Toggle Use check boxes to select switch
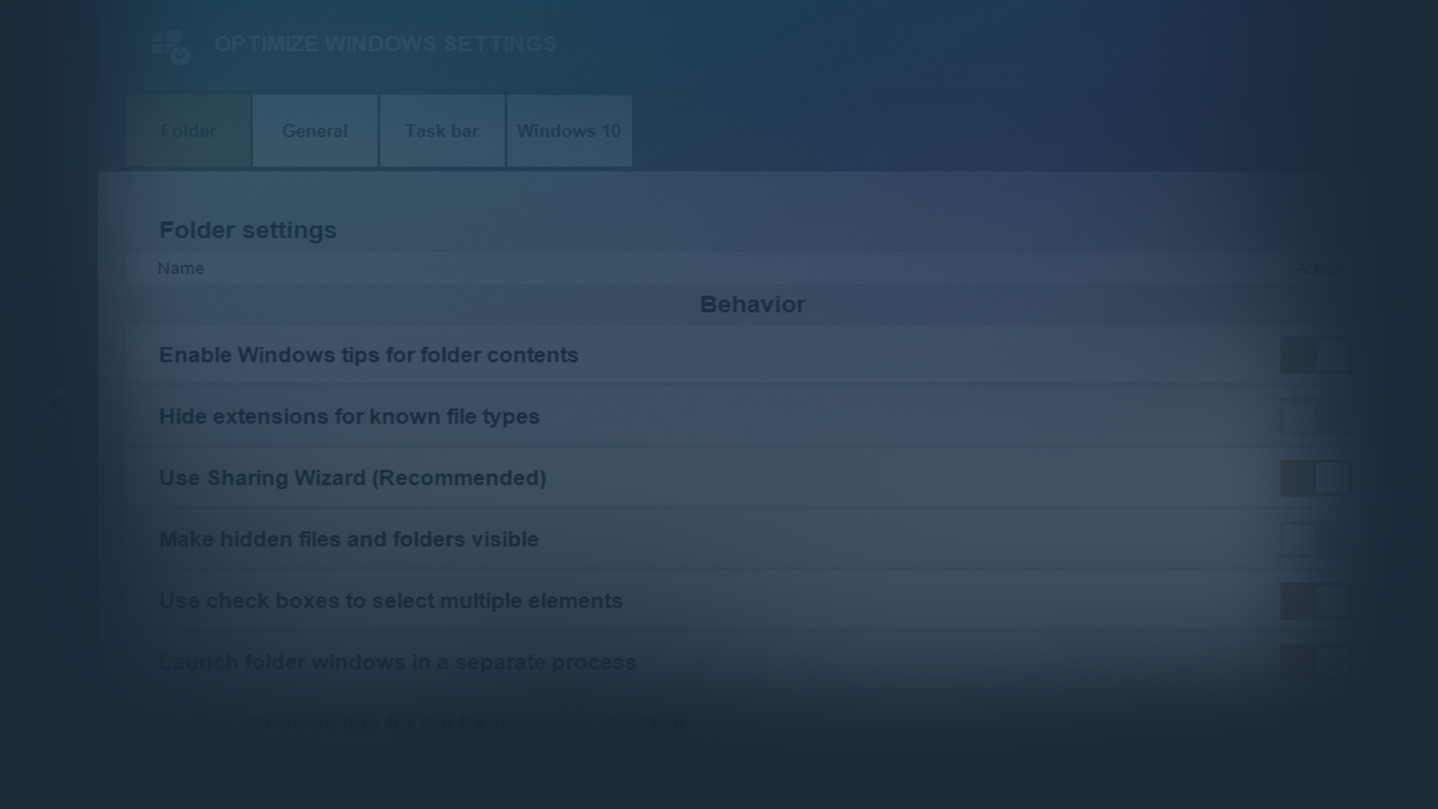This screenshot has height=809, width=1438. (1315, 601)
